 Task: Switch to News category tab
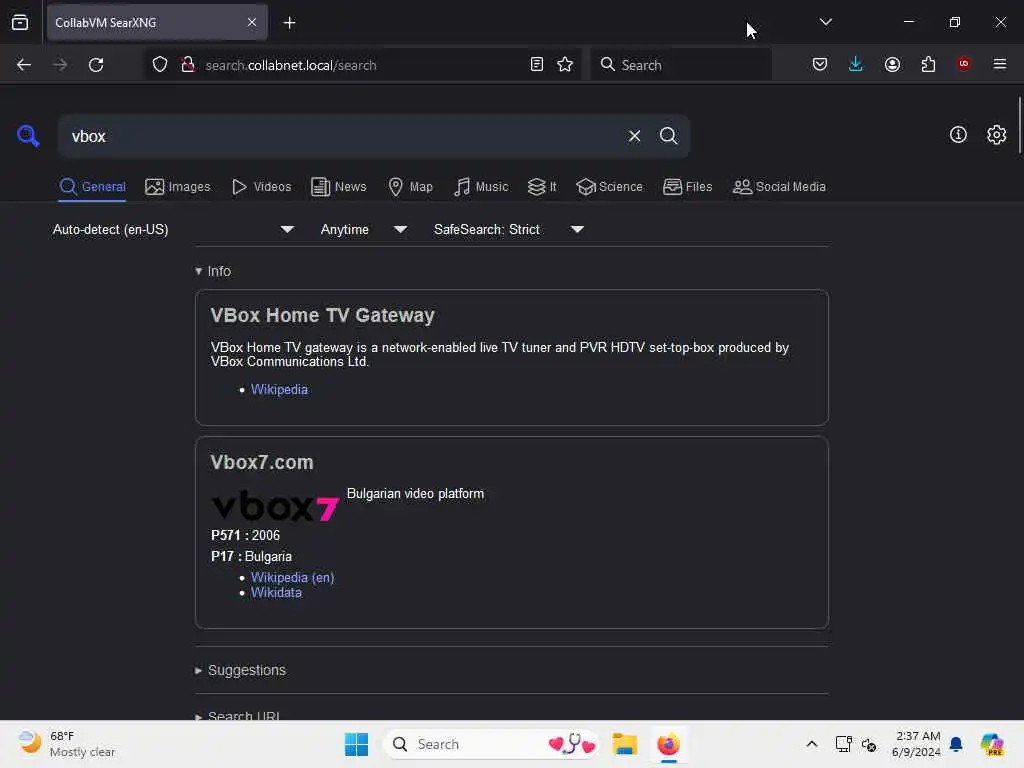click(339, 187)
